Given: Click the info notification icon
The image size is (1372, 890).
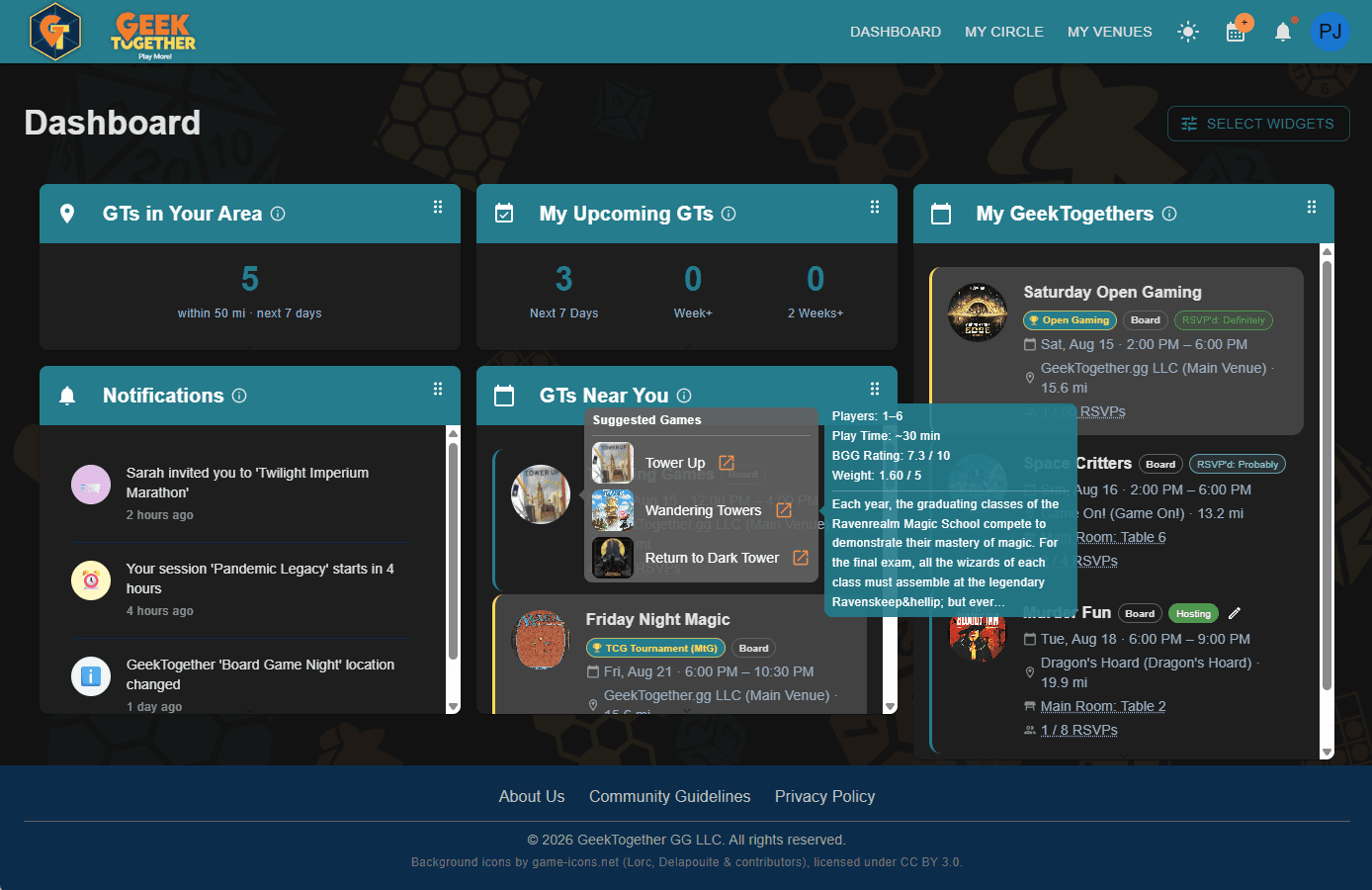Looking at the screenshot, I should click(x=91, y=676).
